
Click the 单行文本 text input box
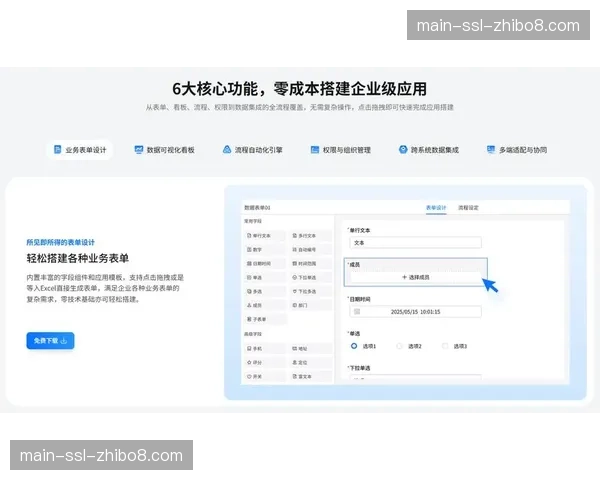click(415, 243)
